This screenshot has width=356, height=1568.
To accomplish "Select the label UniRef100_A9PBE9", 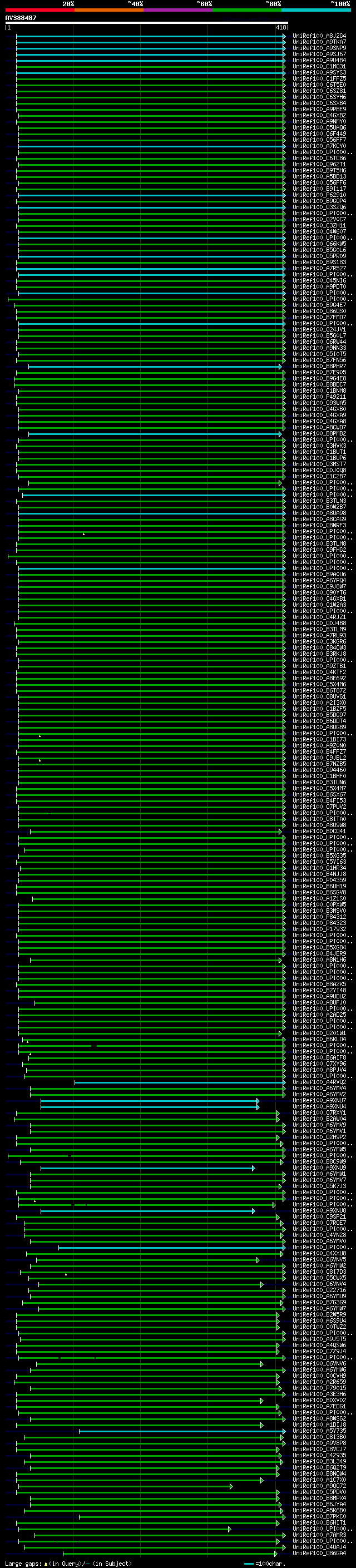I will 319,109.
